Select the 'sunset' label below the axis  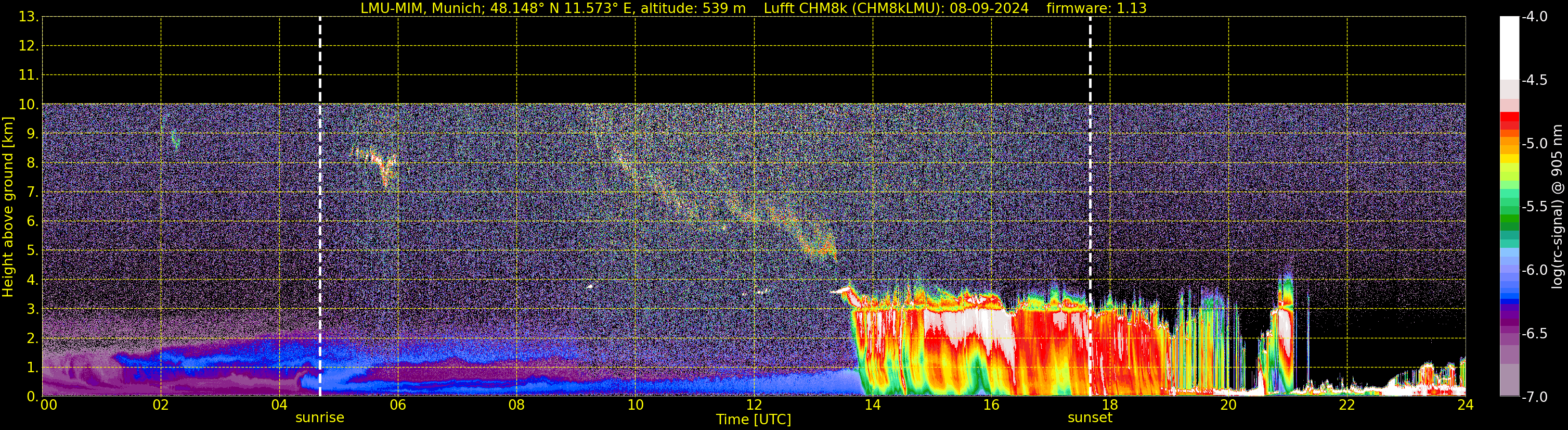pyautogui.click(x=1090, y=418)
